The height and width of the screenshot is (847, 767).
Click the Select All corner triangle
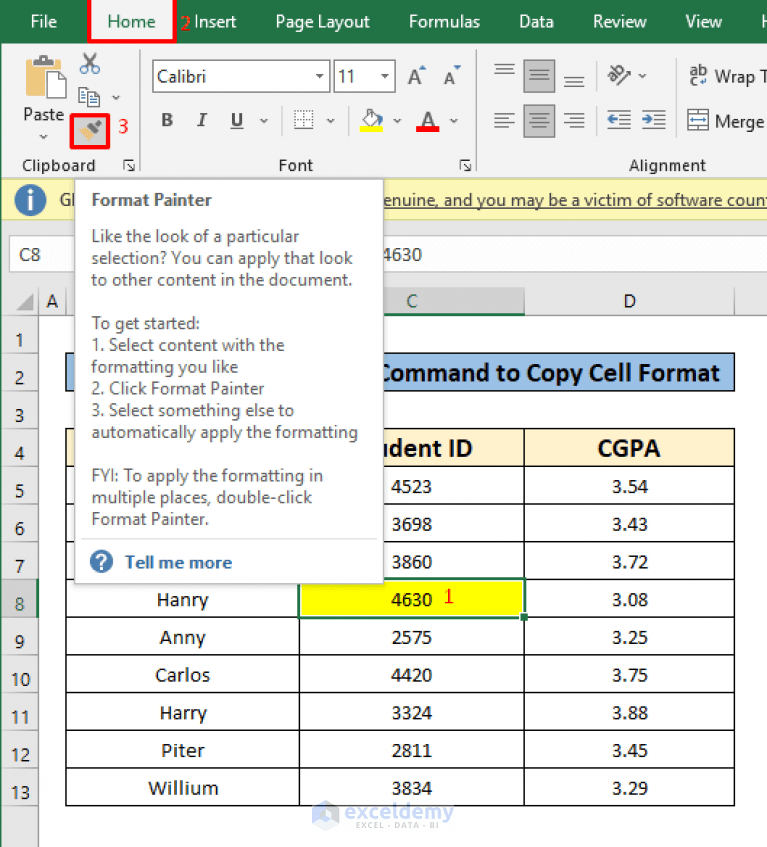coord(25,302)
